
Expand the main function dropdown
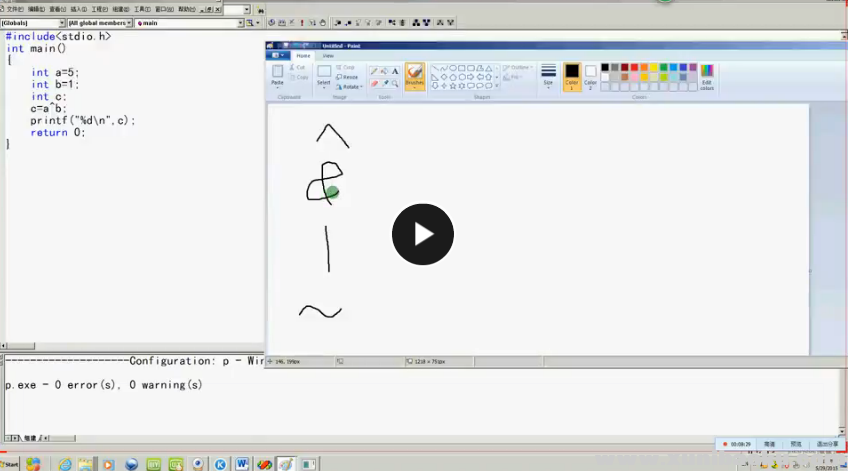240,22
